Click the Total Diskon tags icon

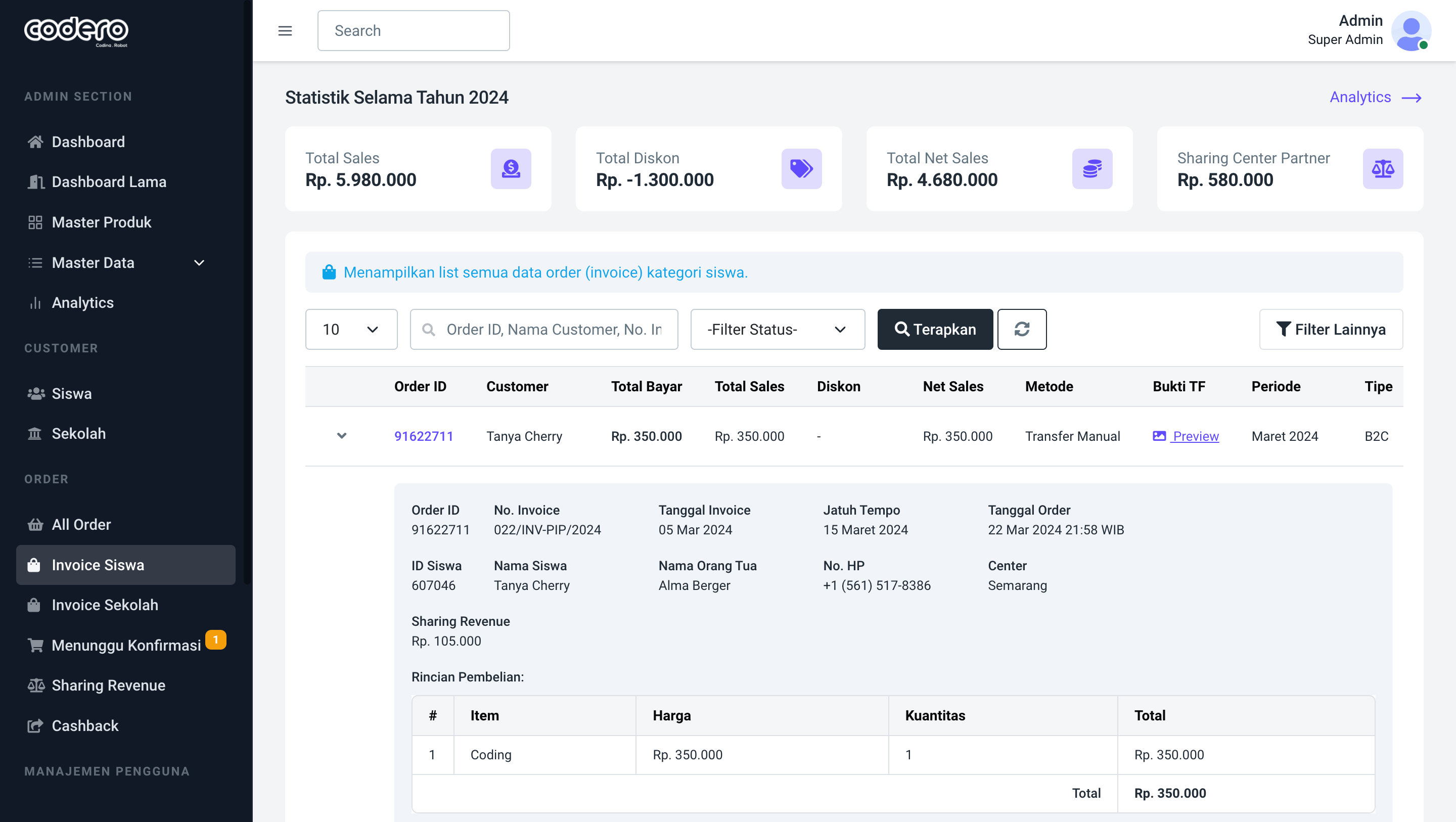tap(801, 168)
